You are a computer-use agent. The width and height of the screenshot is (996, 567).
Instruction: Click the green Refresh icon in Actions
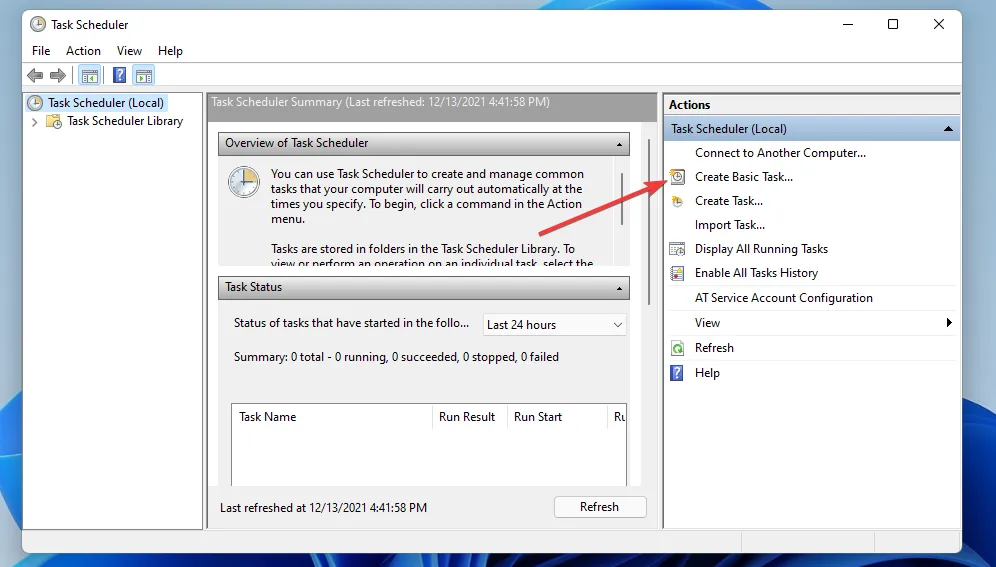[677, 348]
